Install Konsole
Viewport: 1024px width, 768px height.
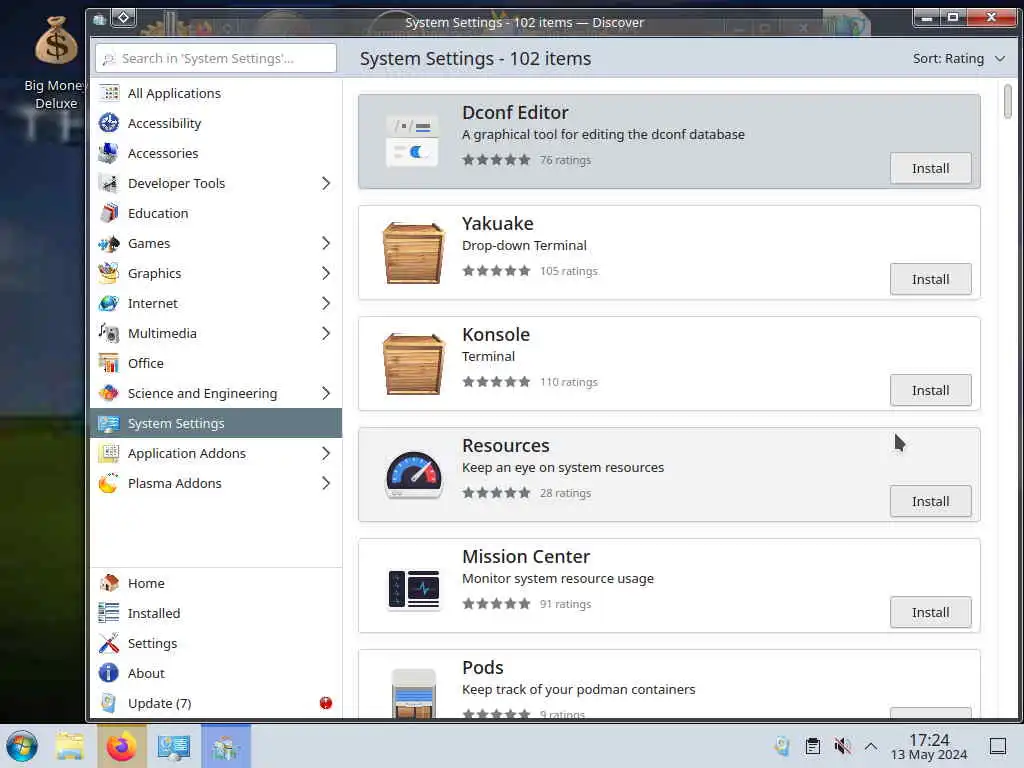pos(930,391)
